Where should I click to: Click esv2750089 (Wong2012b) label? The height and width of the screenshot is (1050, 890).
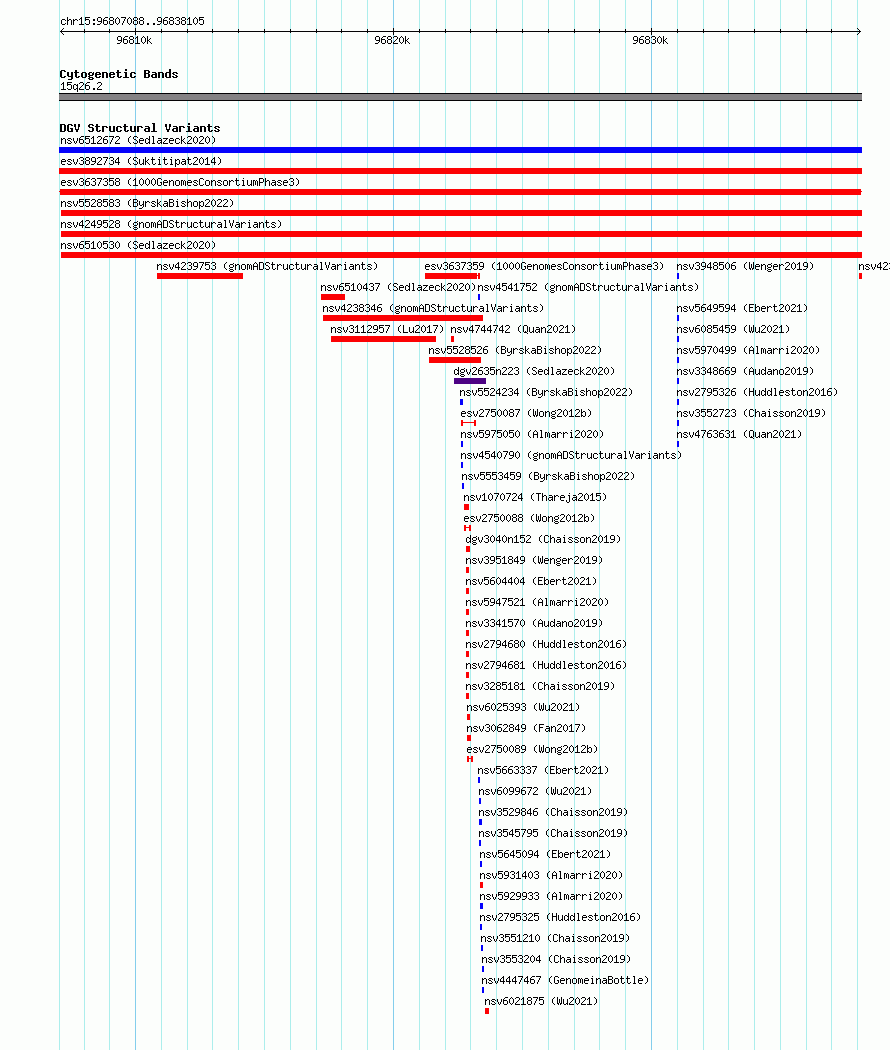[x=532, y=750]
